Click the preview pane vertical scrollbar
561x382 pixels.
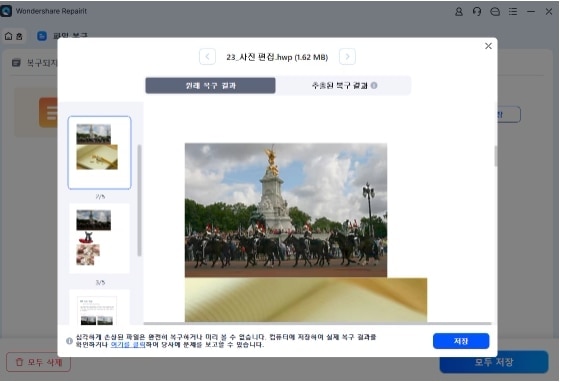496,156
